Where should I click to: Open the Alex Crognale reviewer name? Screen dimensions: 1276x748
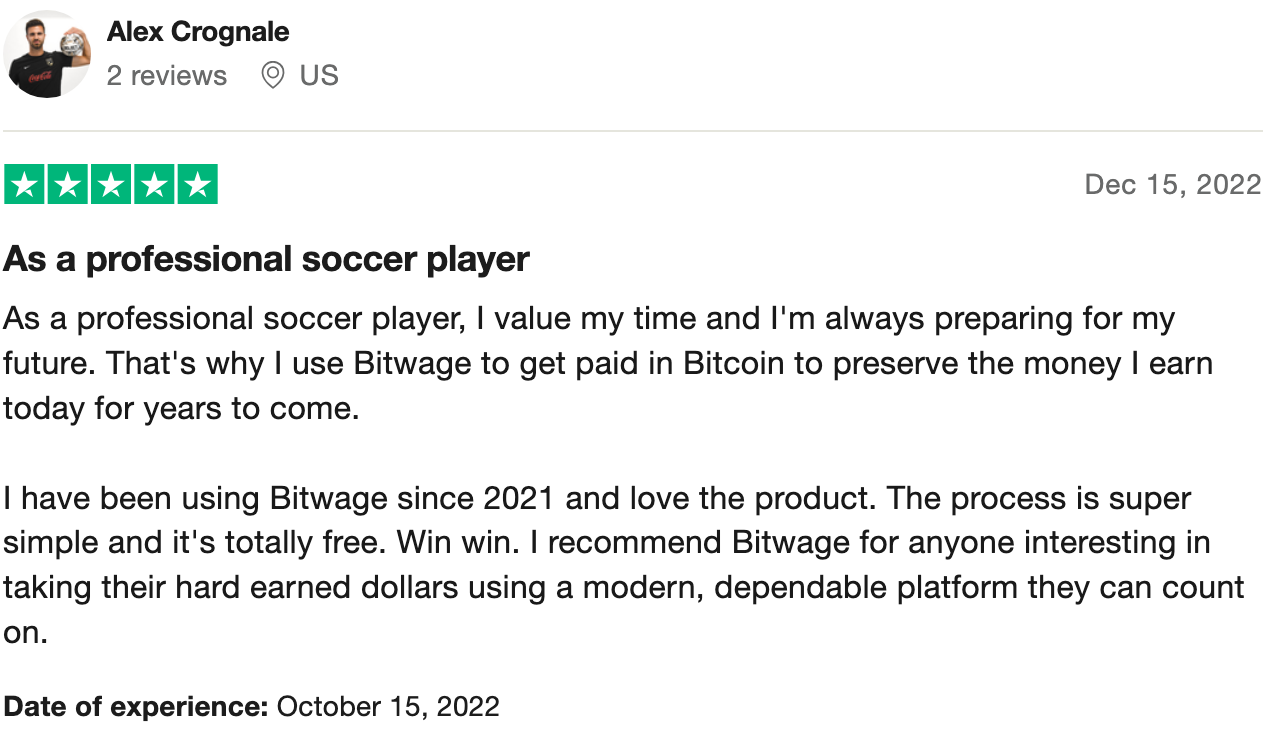[x=198, y=32]
